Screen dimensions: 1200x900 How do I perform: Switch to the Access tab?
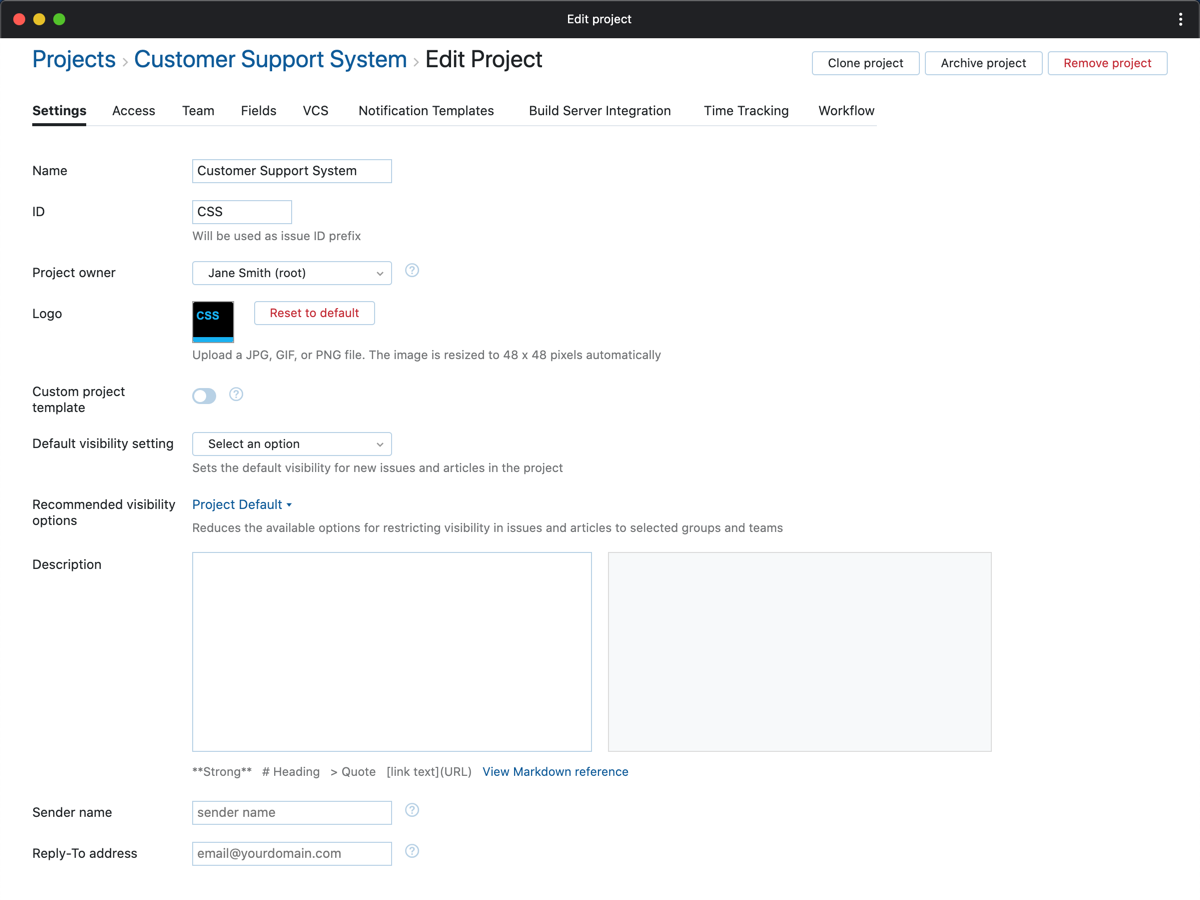(x=134, y=111)
